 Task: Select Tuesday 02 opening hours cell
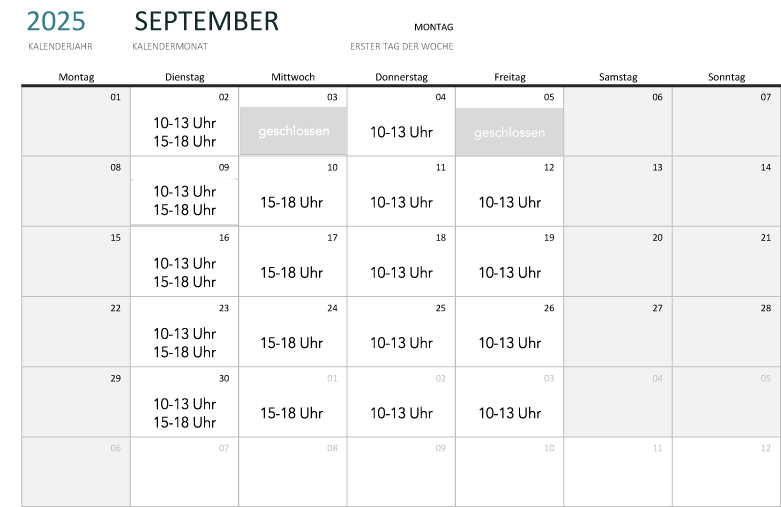(185, 132)
